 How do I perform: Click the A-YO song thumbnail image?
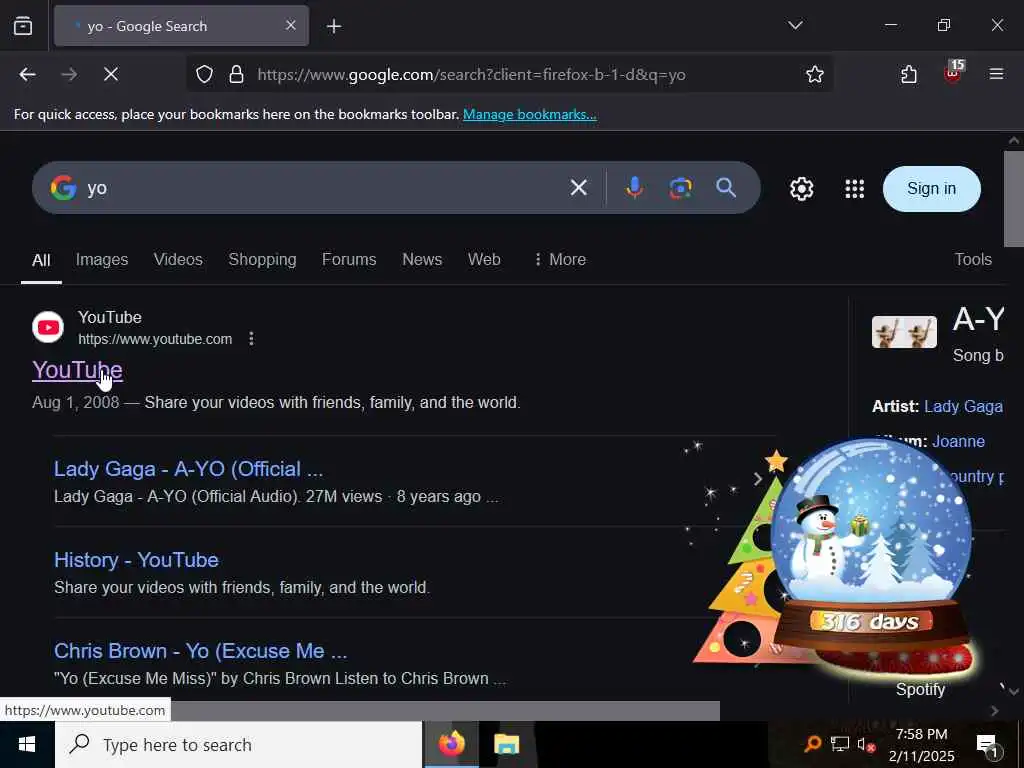pyautogui.click(x=904, y=332)
